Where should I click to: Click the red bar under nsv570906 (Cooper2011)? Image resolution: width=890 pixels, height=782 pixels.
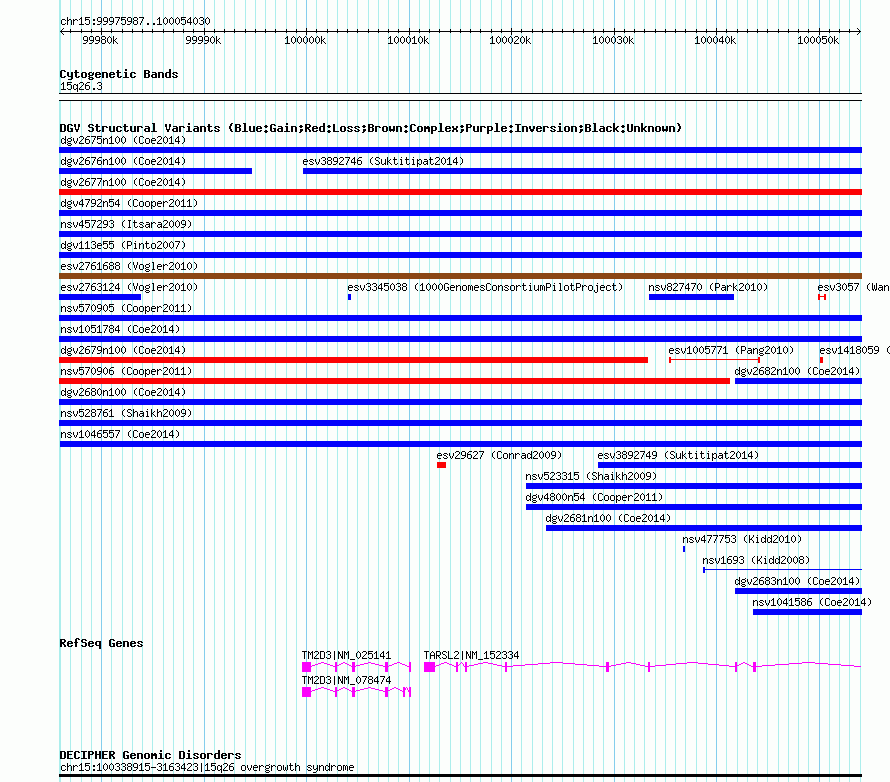point(394,381)
